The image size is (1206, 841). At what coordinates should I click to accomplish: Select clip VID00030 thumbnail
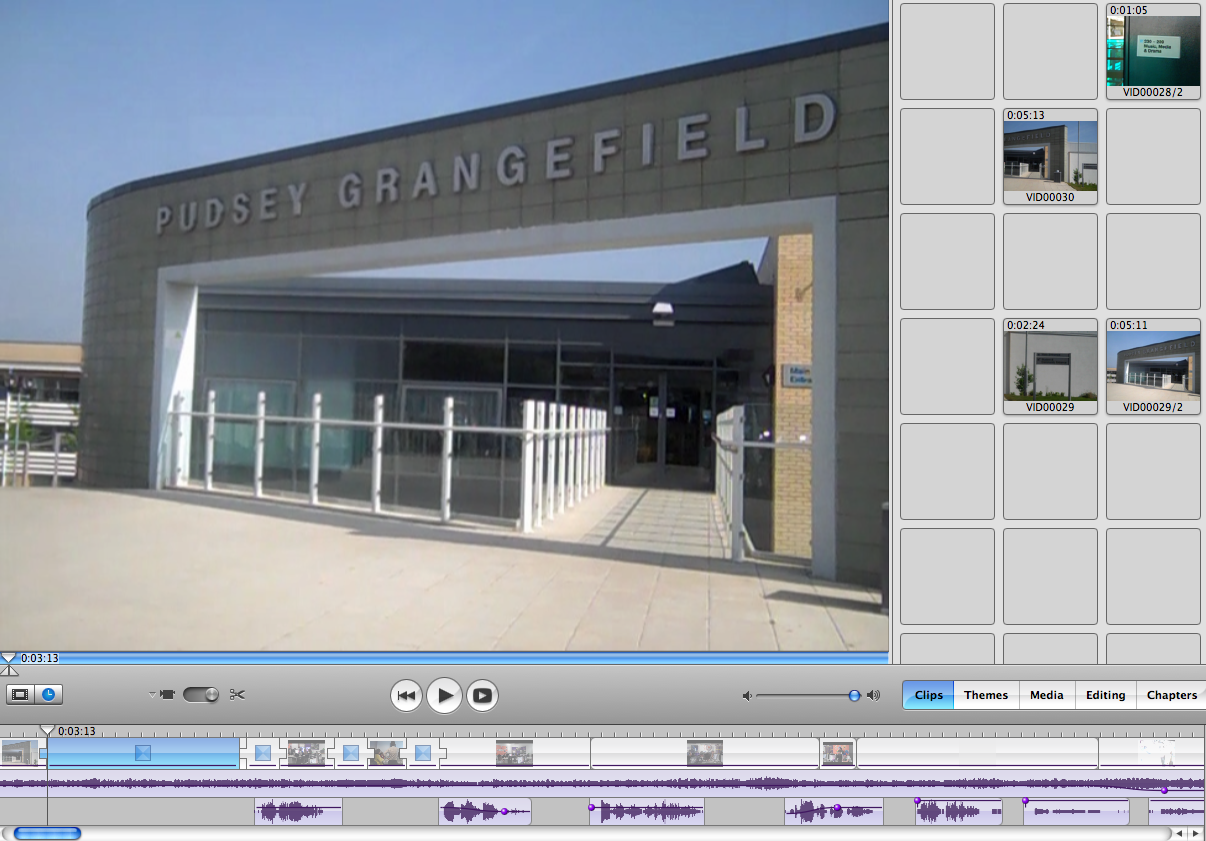point(1050,156)
